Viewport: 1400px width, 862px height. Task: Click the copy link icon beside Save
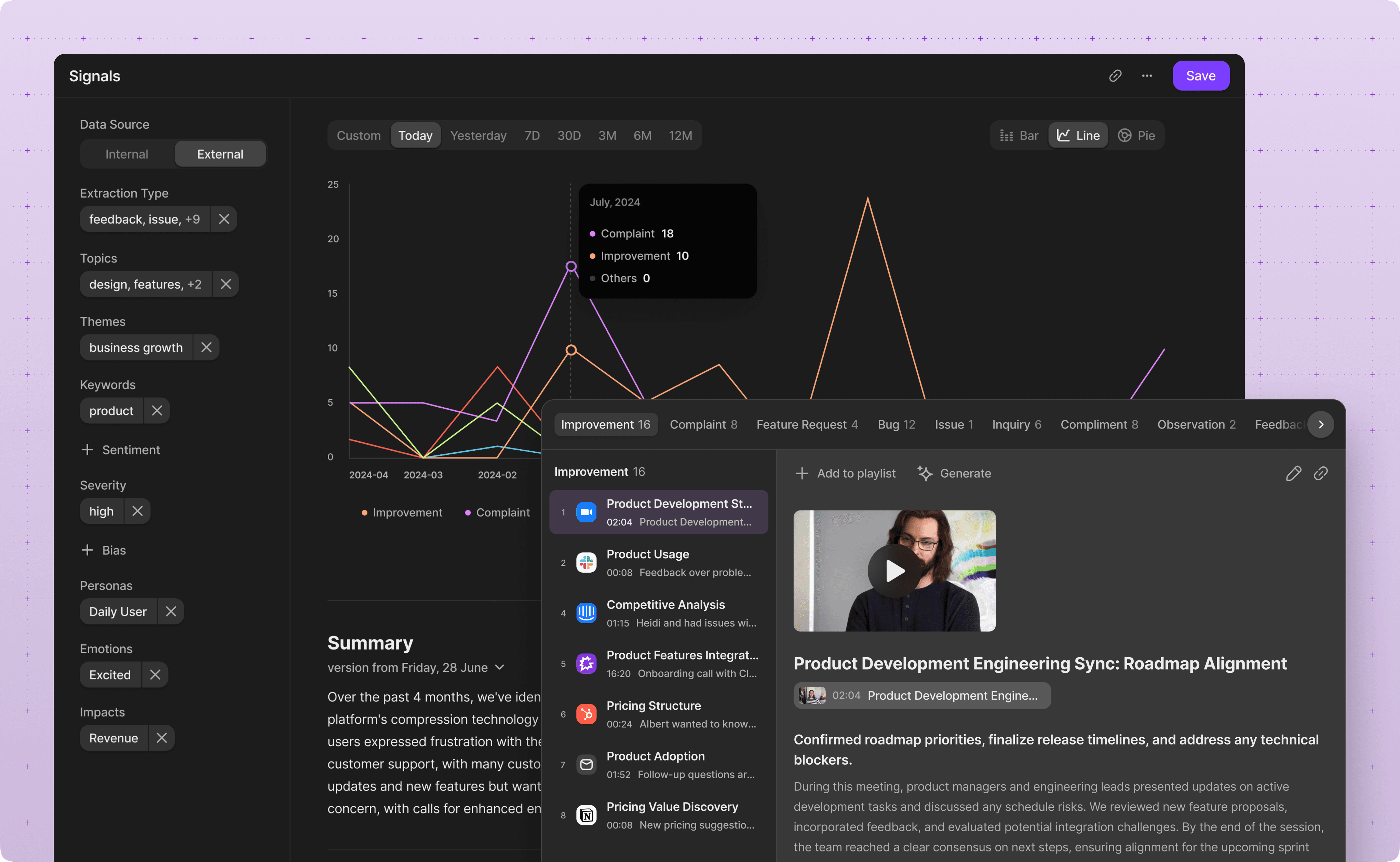(x=1115, y=76)
